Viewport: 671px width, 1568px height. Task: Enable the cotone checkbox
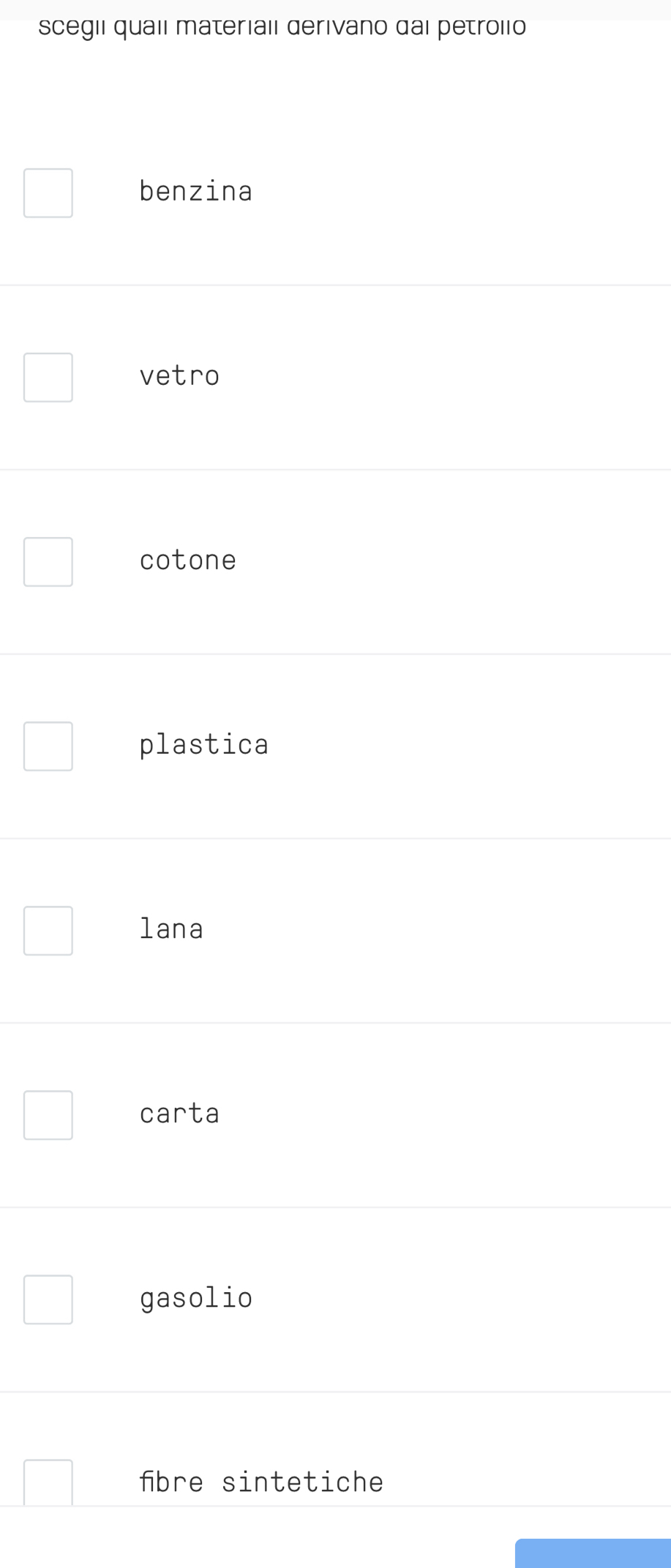point(48,562)
